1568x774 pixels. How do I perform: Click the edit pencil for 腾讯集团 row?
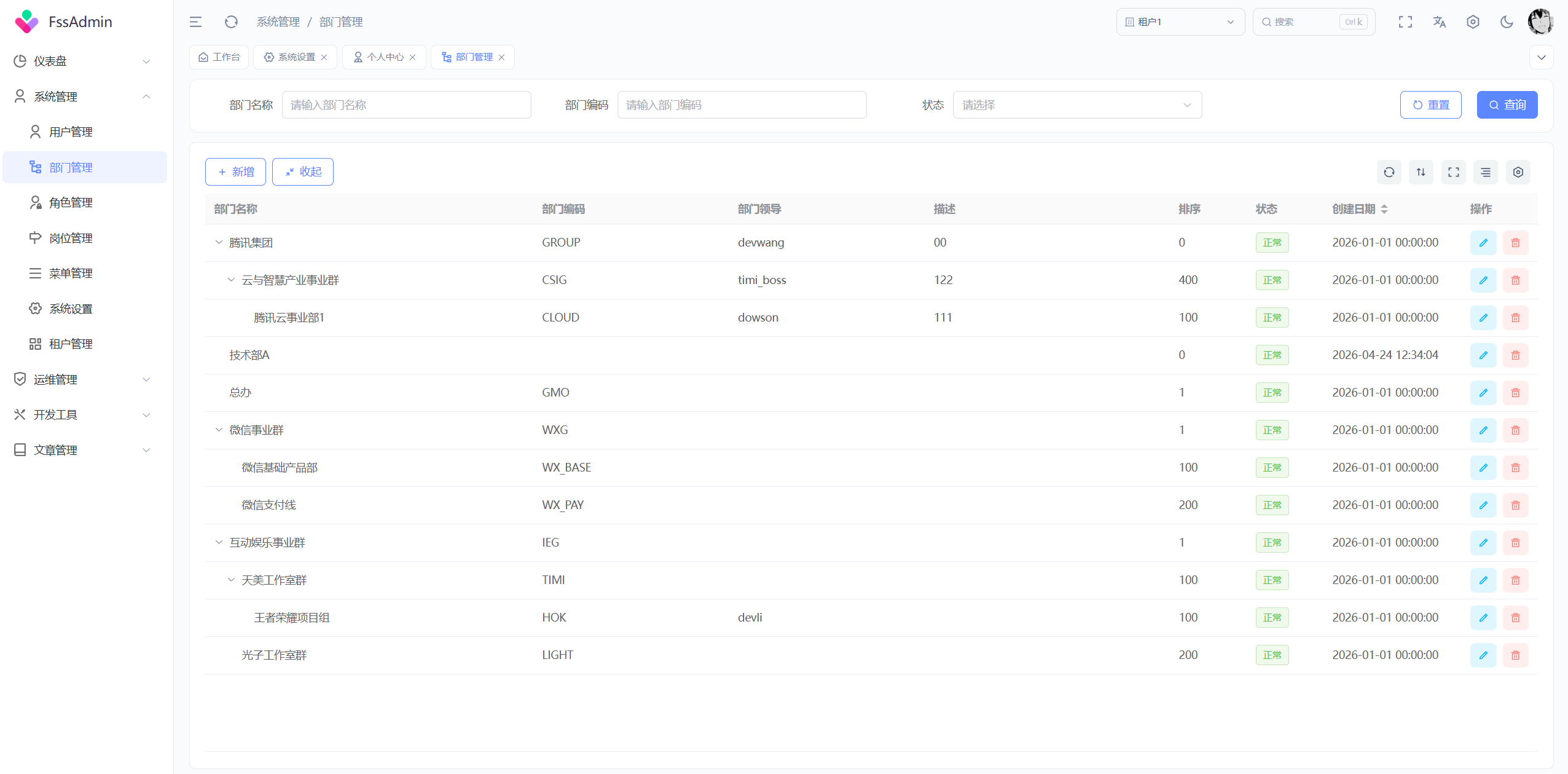click(1483, 243)
